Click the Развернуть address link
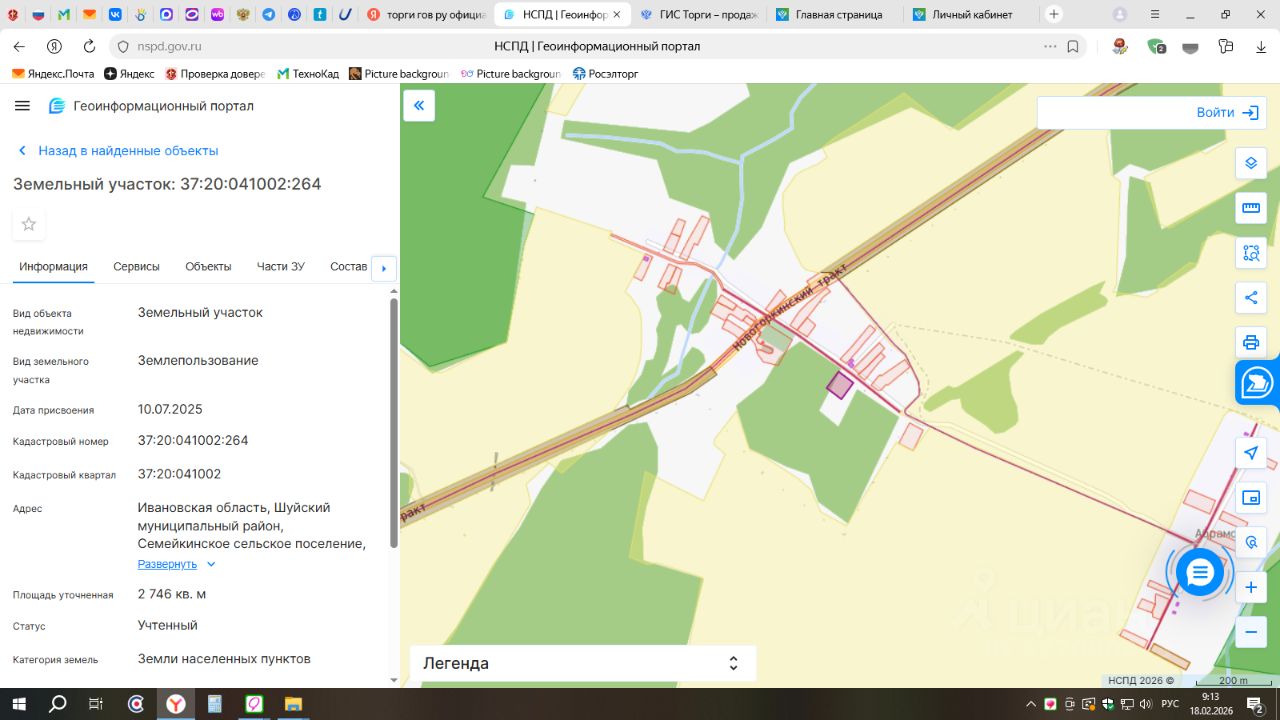This screenshot has height=720, width=1280. click(167, 564)
